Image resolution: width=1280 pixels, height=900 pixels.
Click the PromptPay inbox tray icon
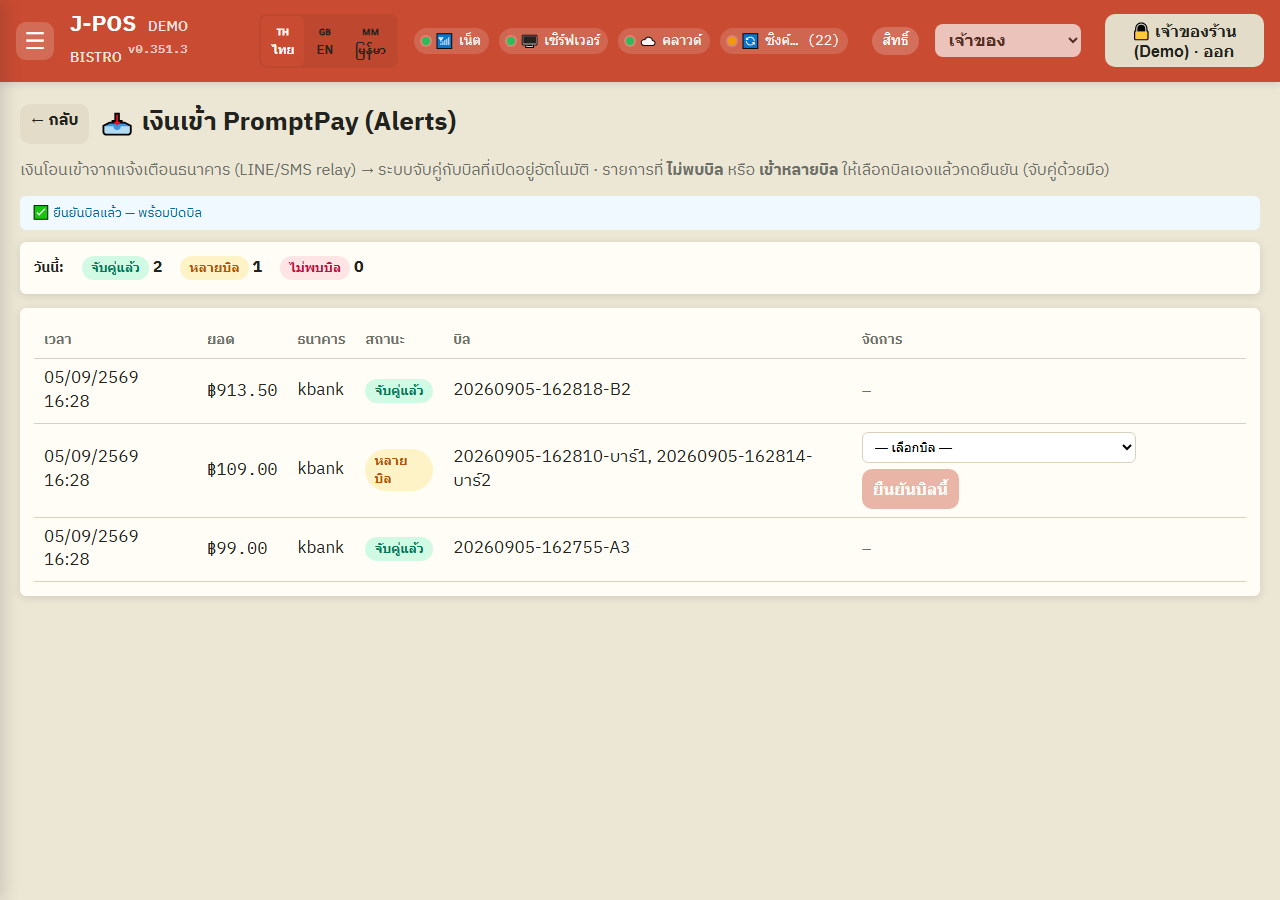(117, 123)
